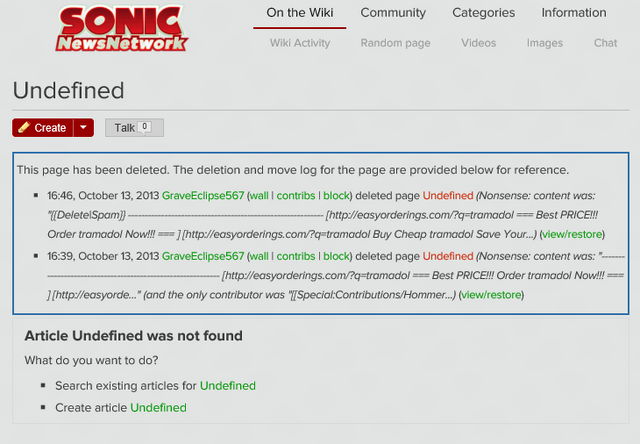Screen dimensions: 640x444
Task: Go to Wiki Activity
Action: click(x=300, y=43)
